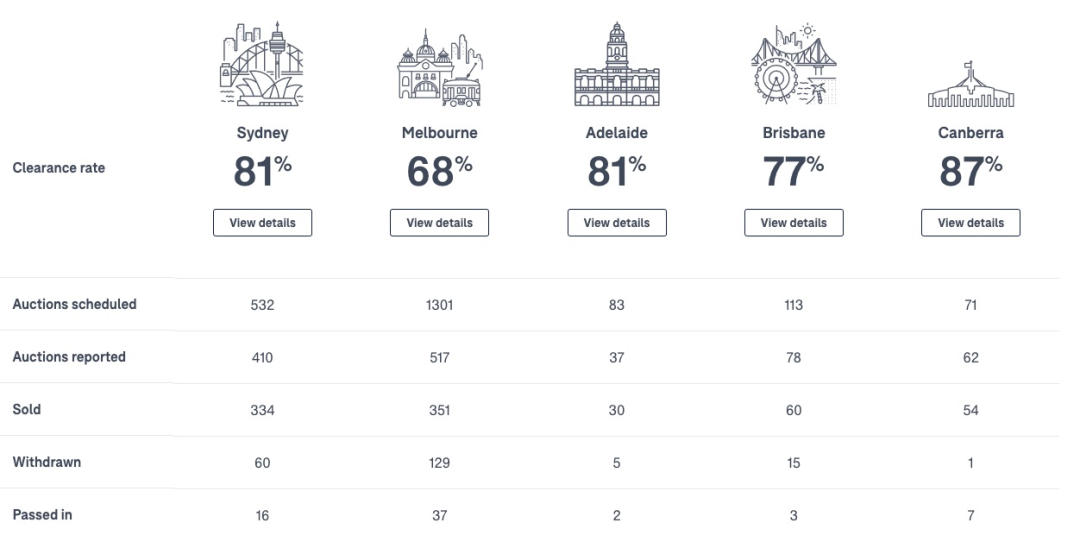Click the Auctions scheduled row label
The width and height of the screenshot is (1080, 548).
(74, 304)
